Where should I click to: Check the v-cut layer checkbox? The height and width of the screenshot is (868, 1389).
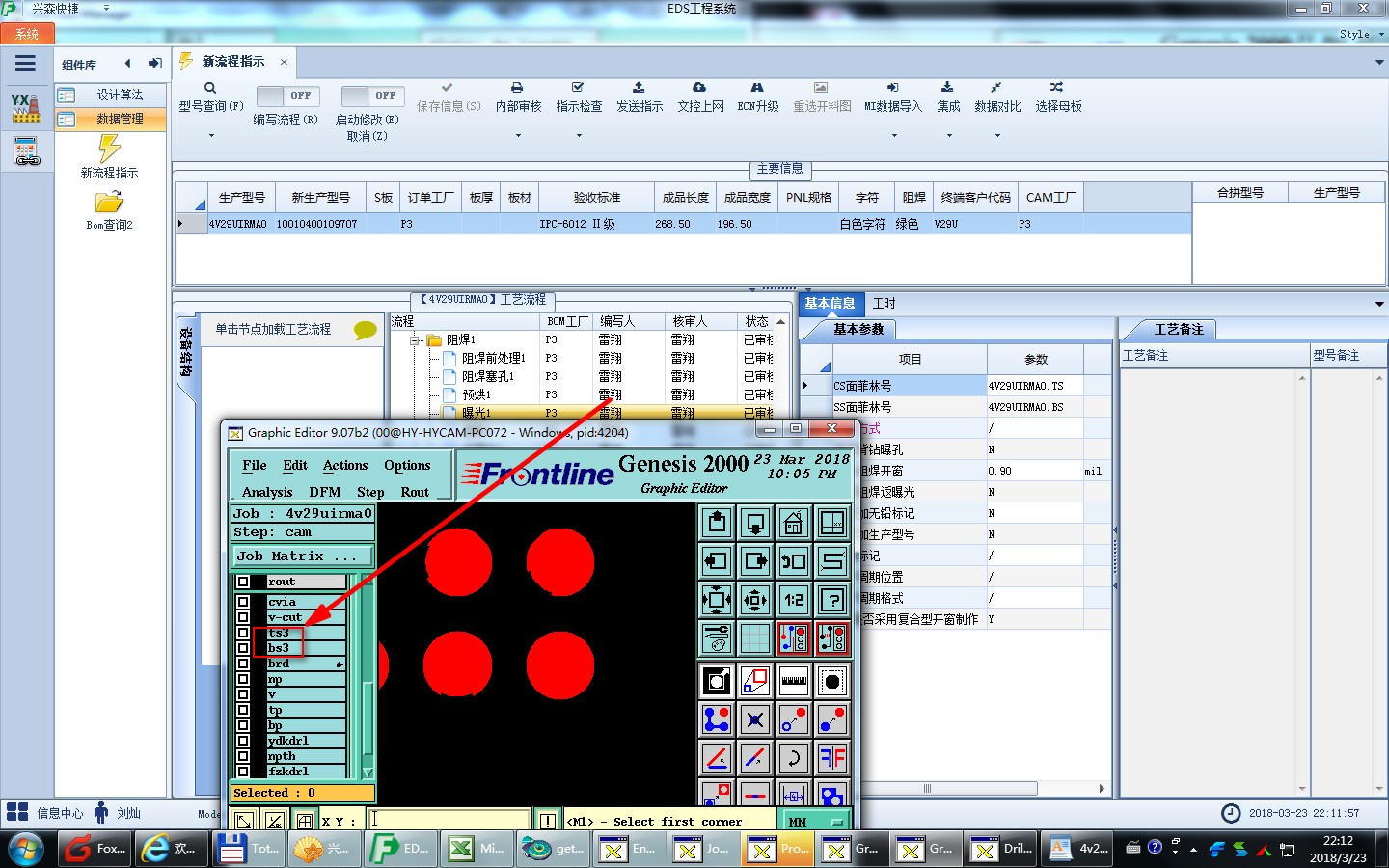[243, 617]
